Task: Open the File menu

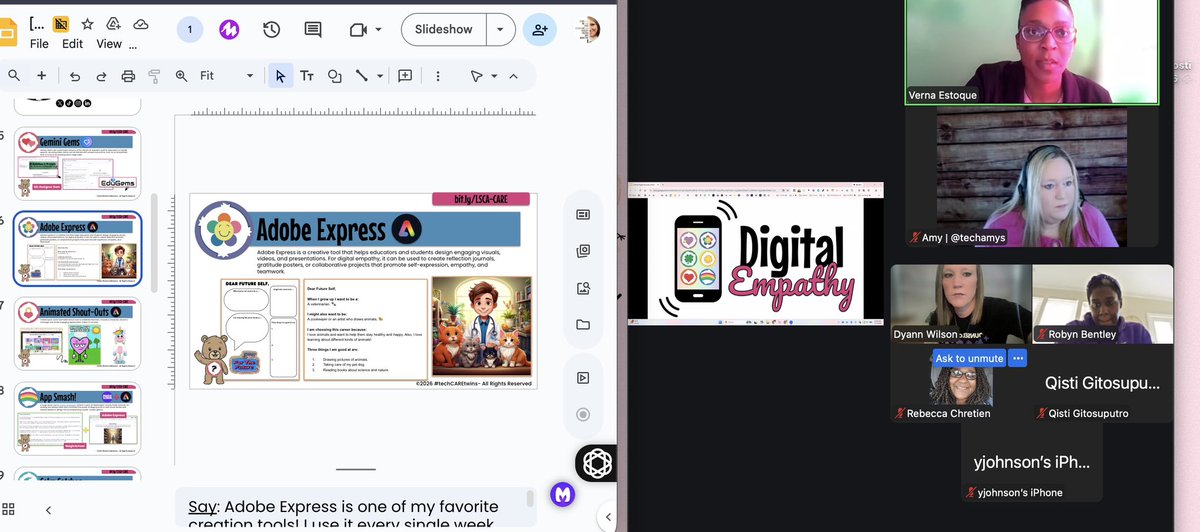Action: point(39,44)
